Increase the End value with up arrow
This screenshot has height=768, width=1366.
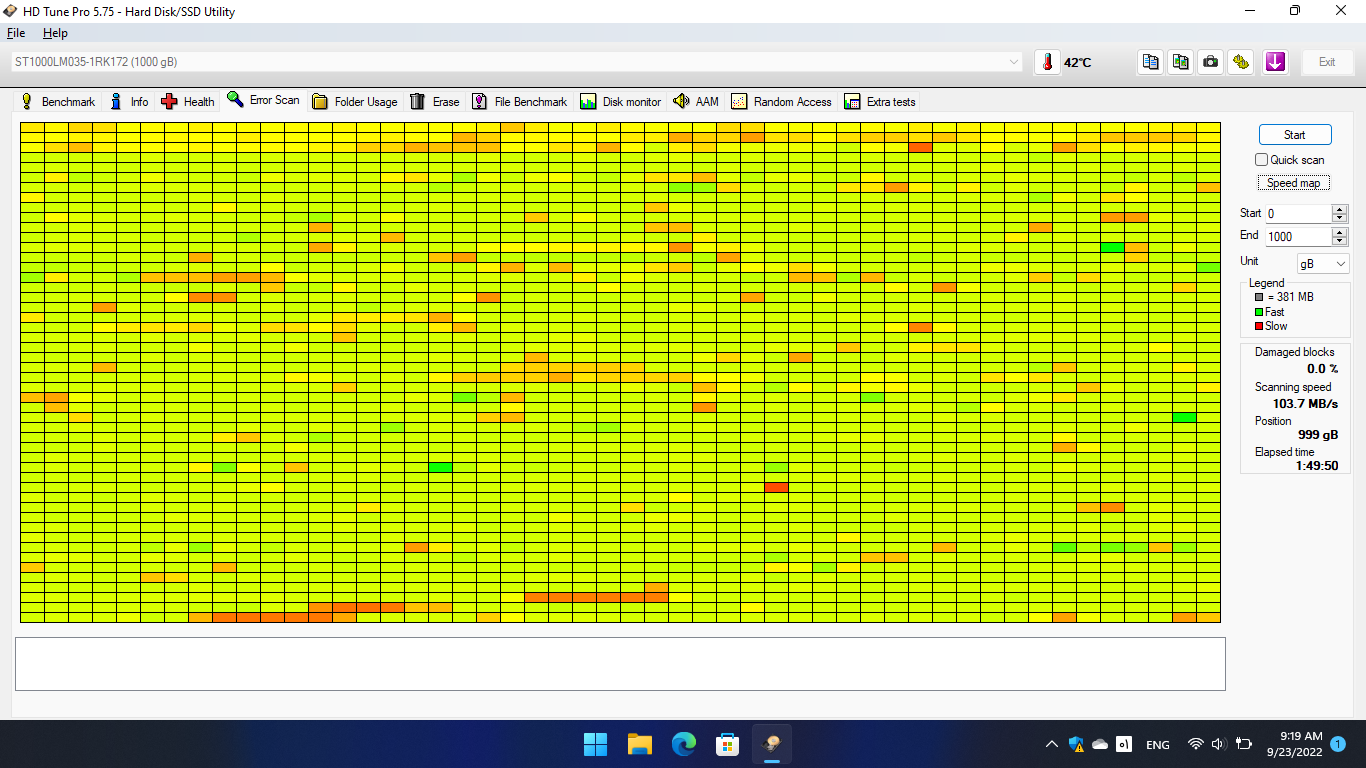(1339, 232)
